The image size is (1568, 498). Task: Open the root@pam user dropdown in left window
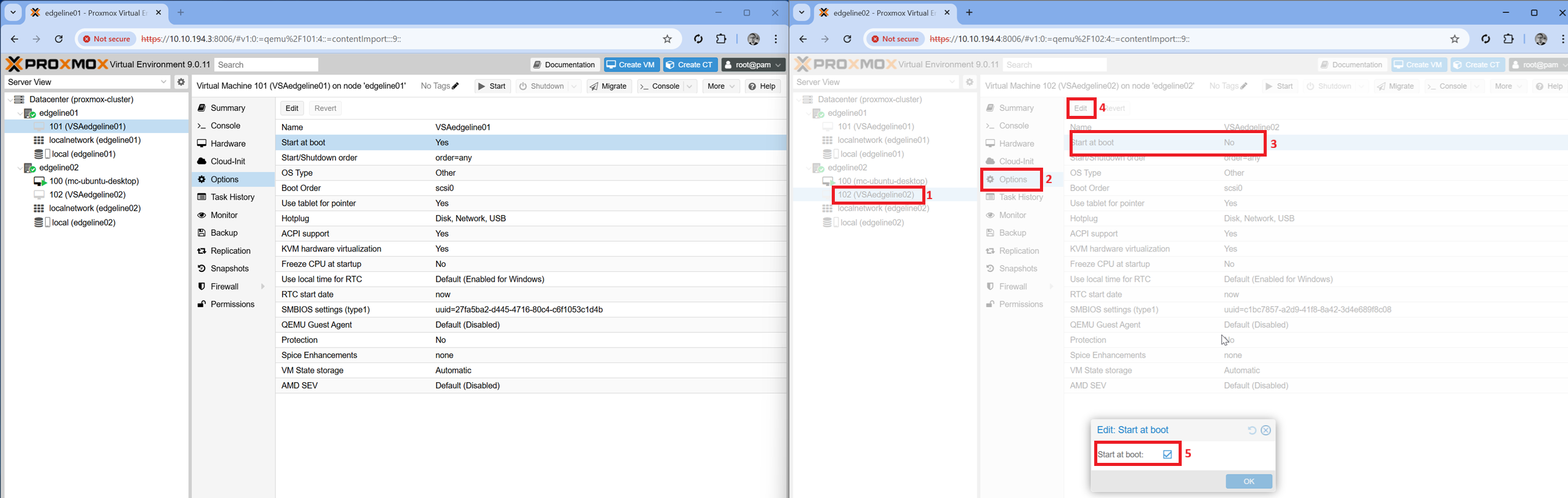754,65
